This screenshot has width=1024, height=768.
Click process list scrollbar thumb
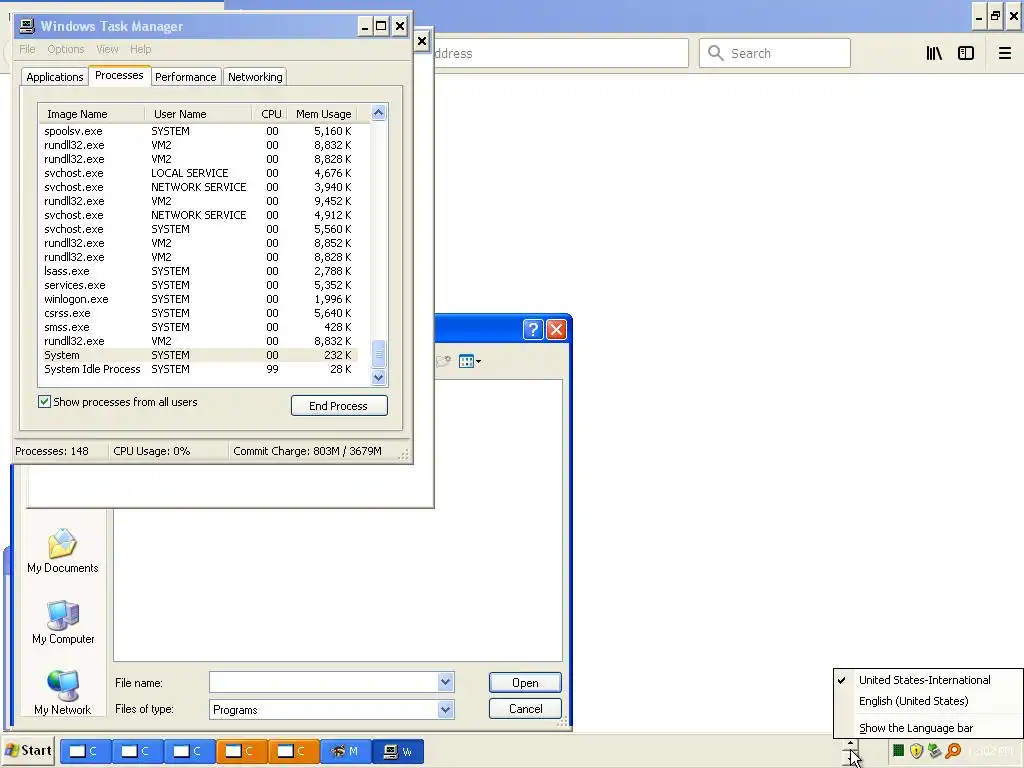379,354
